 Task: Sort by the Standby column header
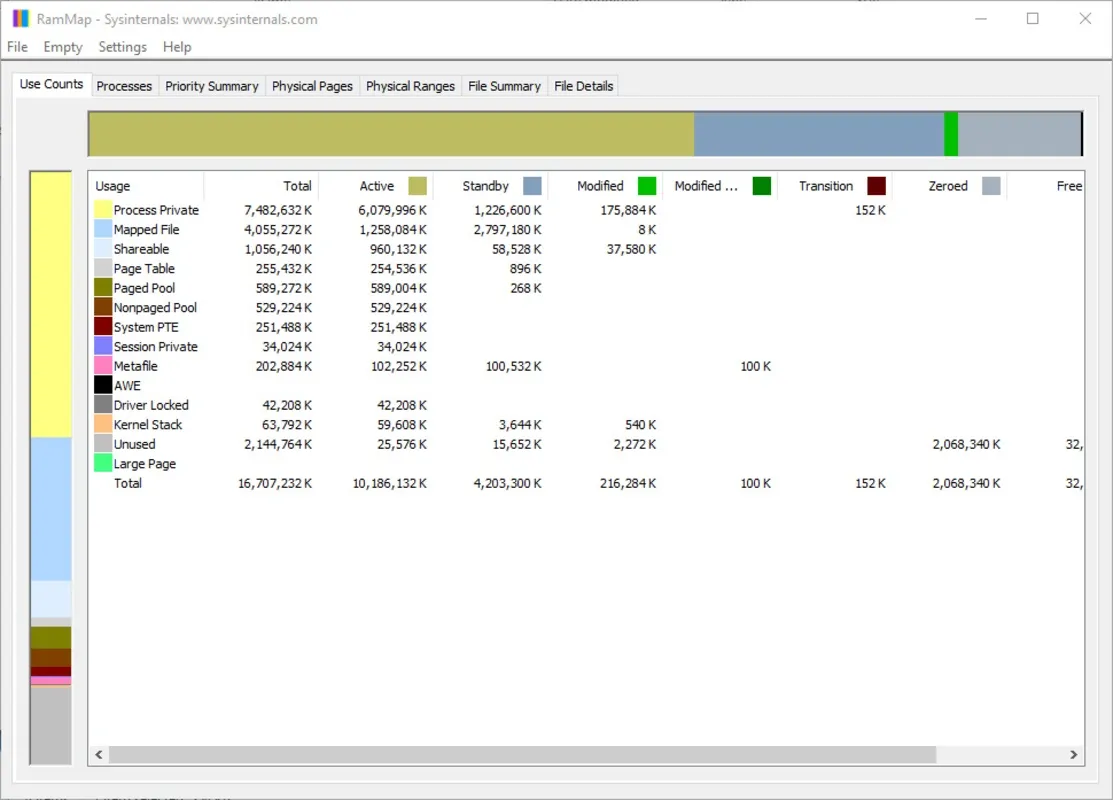click(x=491, y=186)
